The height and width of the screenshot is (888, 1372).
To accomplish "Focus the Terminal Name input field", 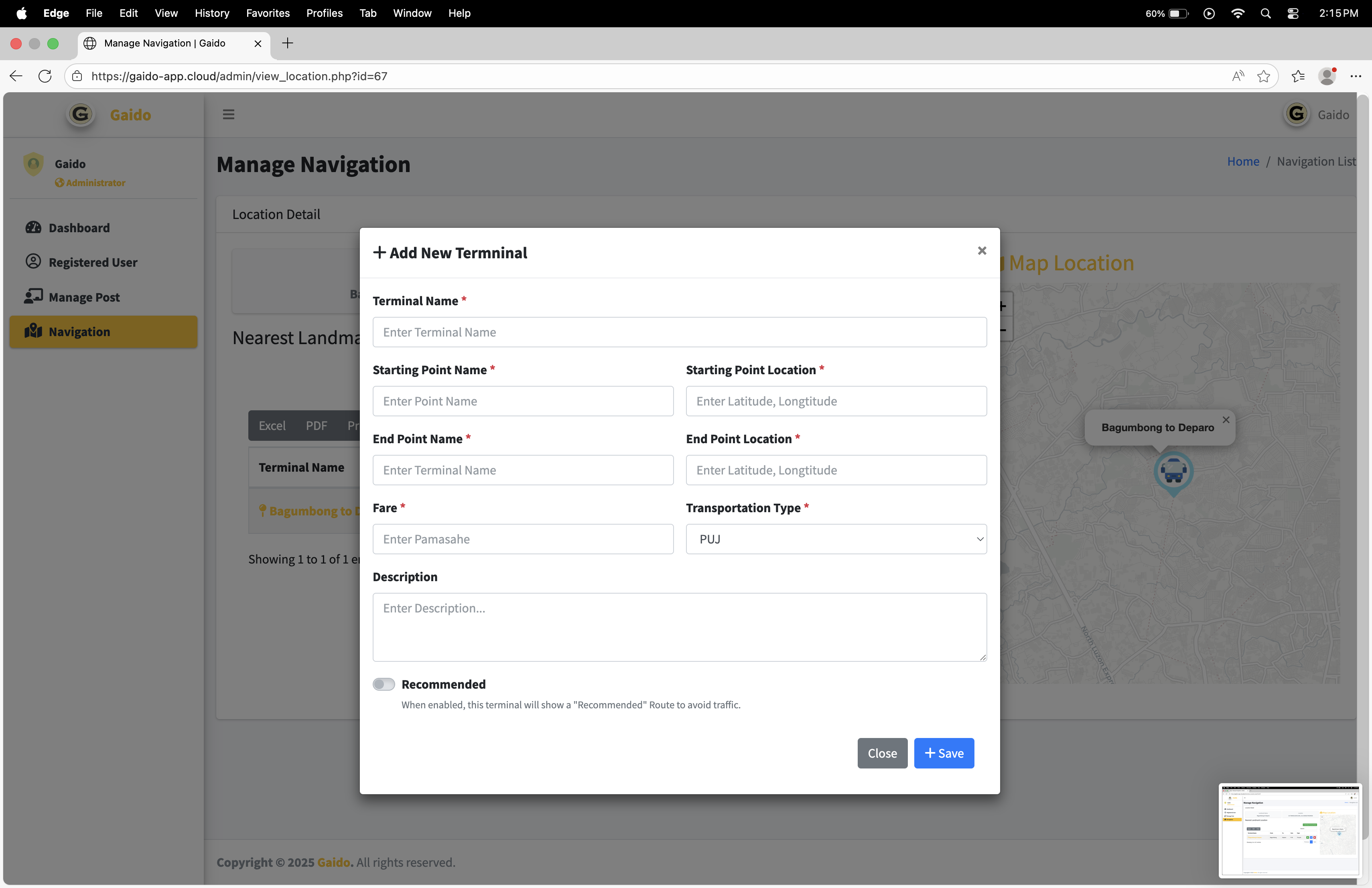I will (x=679, y=332).
